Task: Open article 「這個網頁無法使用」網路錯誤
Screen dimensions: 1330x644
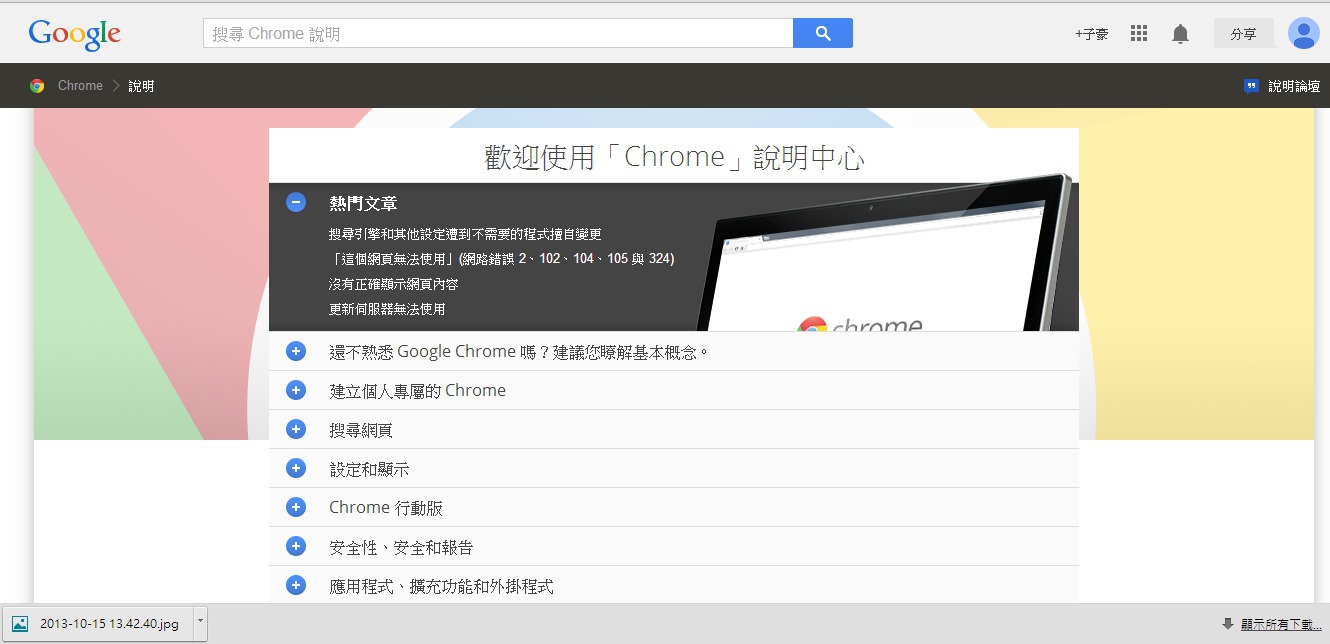Action: click(502, 259)
